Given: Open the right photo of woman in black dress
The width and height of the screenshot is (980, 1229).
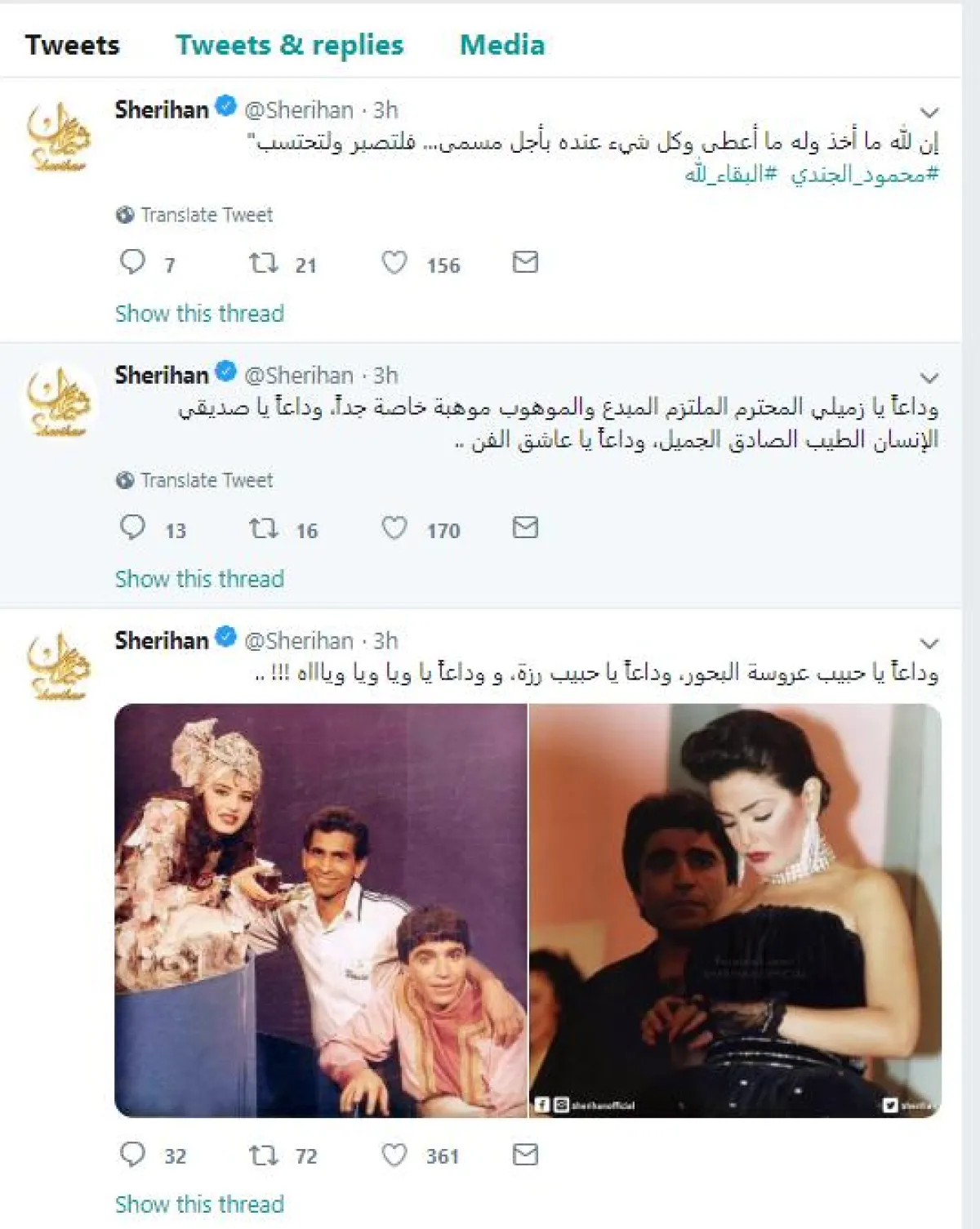Looking at the screenshot, I should (x=735, y=910).
